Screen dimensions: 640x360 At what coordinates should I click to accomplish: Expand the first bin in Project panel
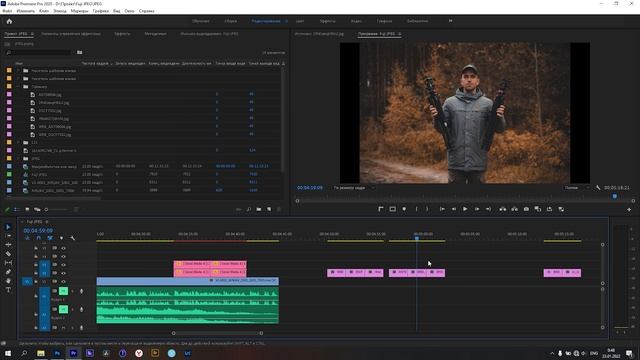[x=18, y=71]
